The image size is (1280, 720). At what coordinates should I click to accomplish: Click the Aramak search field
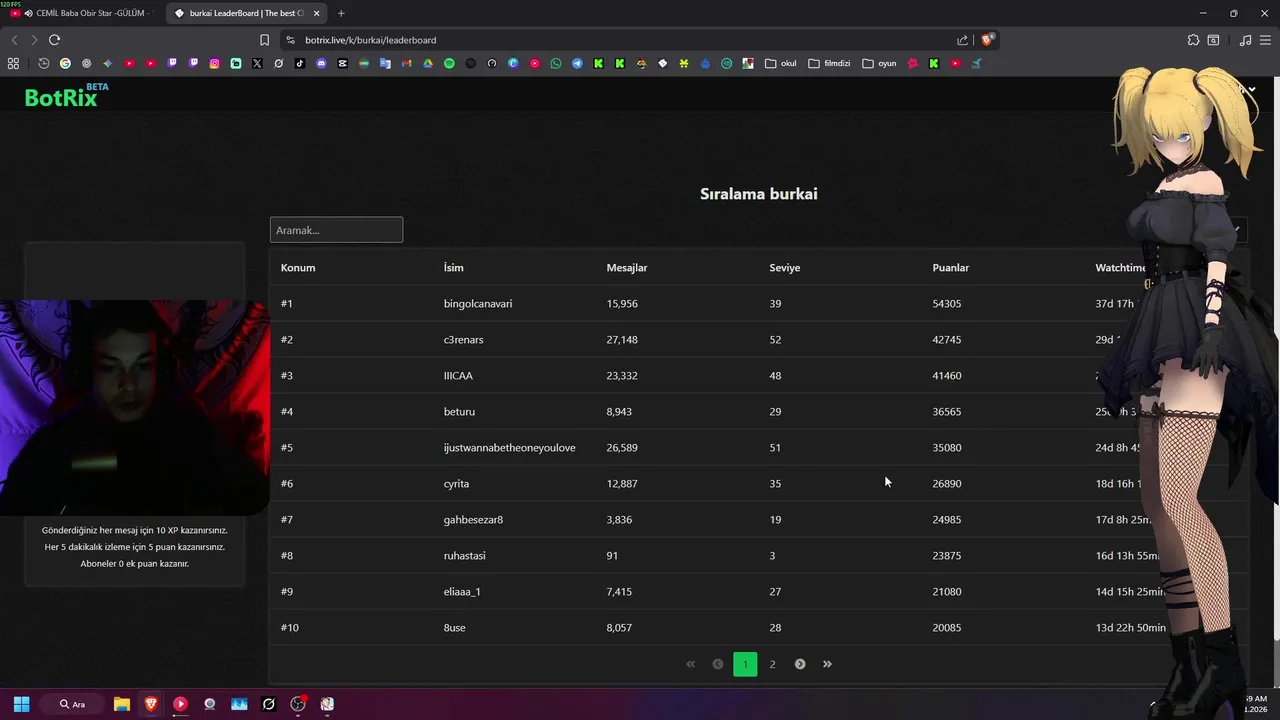tap(336, 230)
